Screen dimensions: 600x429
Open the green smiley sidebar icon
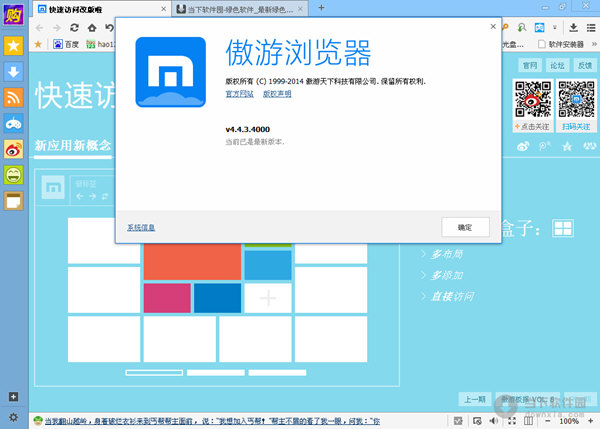[x=13, y=175]
